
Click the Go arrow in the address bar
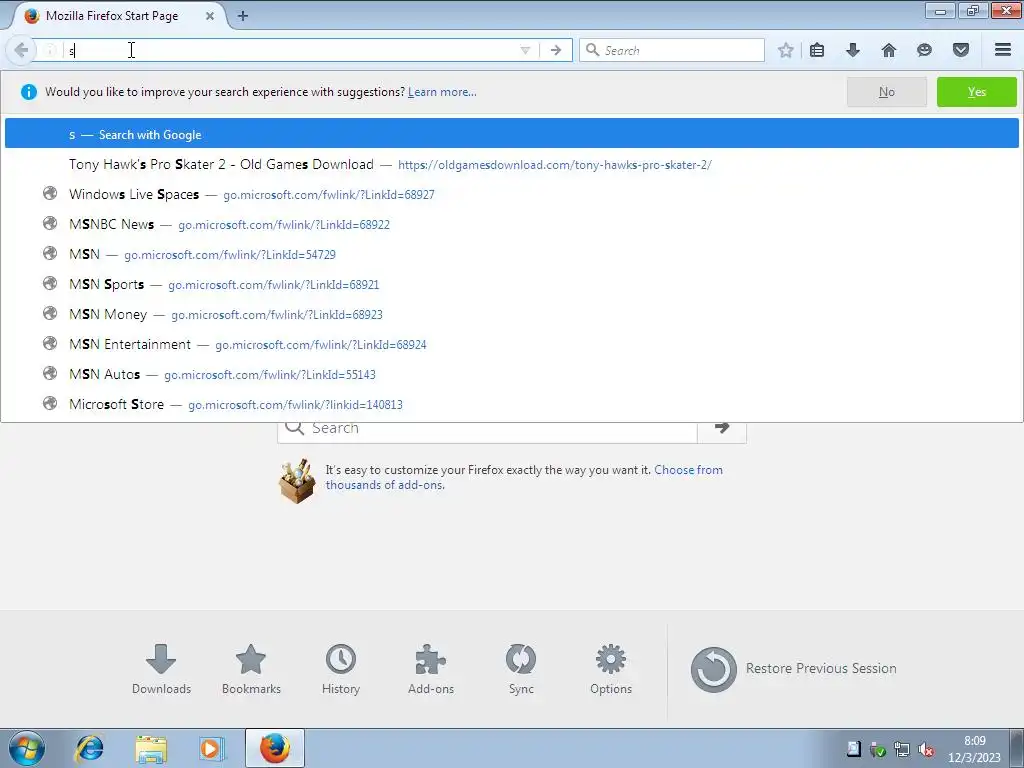[556, 50]
